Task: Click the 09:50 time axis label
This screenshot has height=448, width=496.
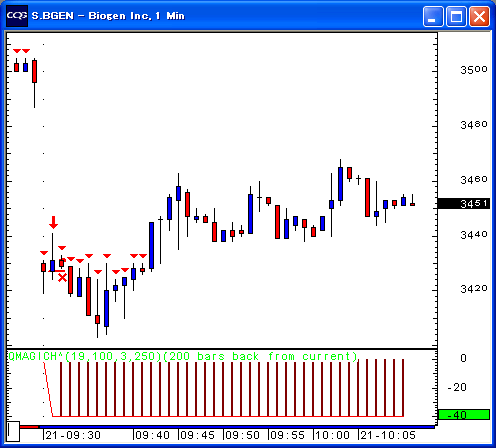Action: [x=242, y=435]
